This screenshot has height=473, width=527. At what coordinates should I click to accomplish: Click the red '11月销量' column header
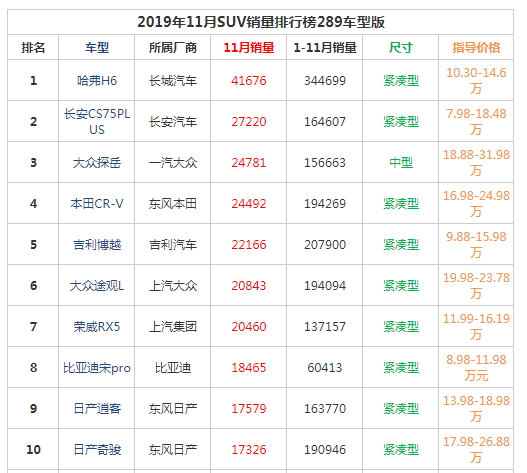tap(249, 47)
